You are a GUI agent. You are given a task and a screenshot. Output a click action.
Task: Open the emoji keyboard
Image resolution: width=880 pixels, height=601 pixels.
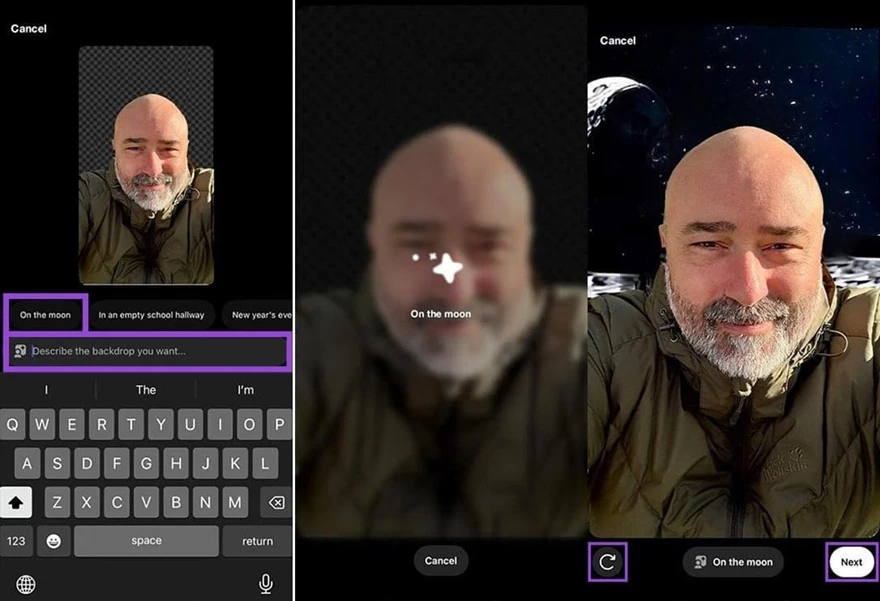click(52, 541)
